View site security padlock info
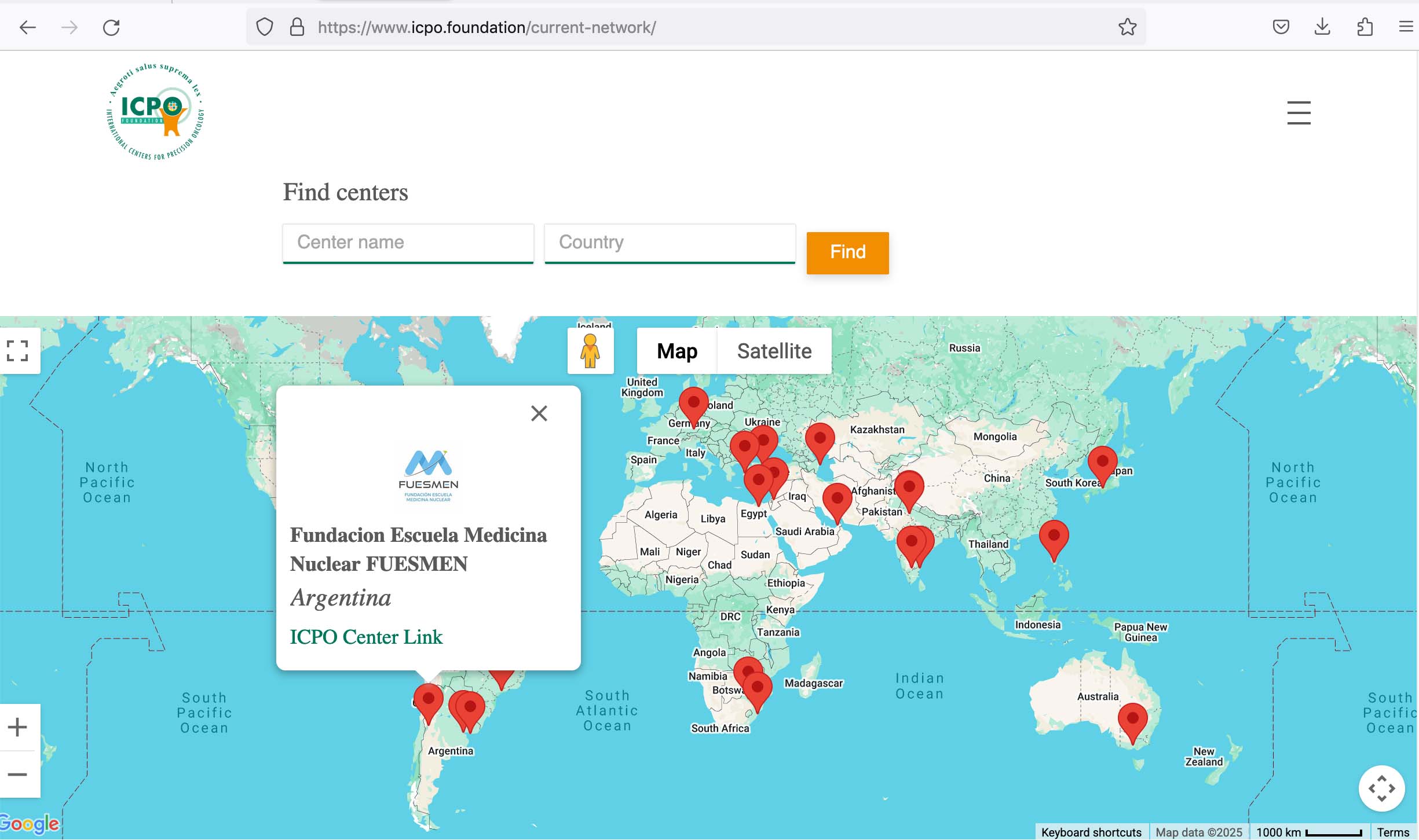 (297, 27)
